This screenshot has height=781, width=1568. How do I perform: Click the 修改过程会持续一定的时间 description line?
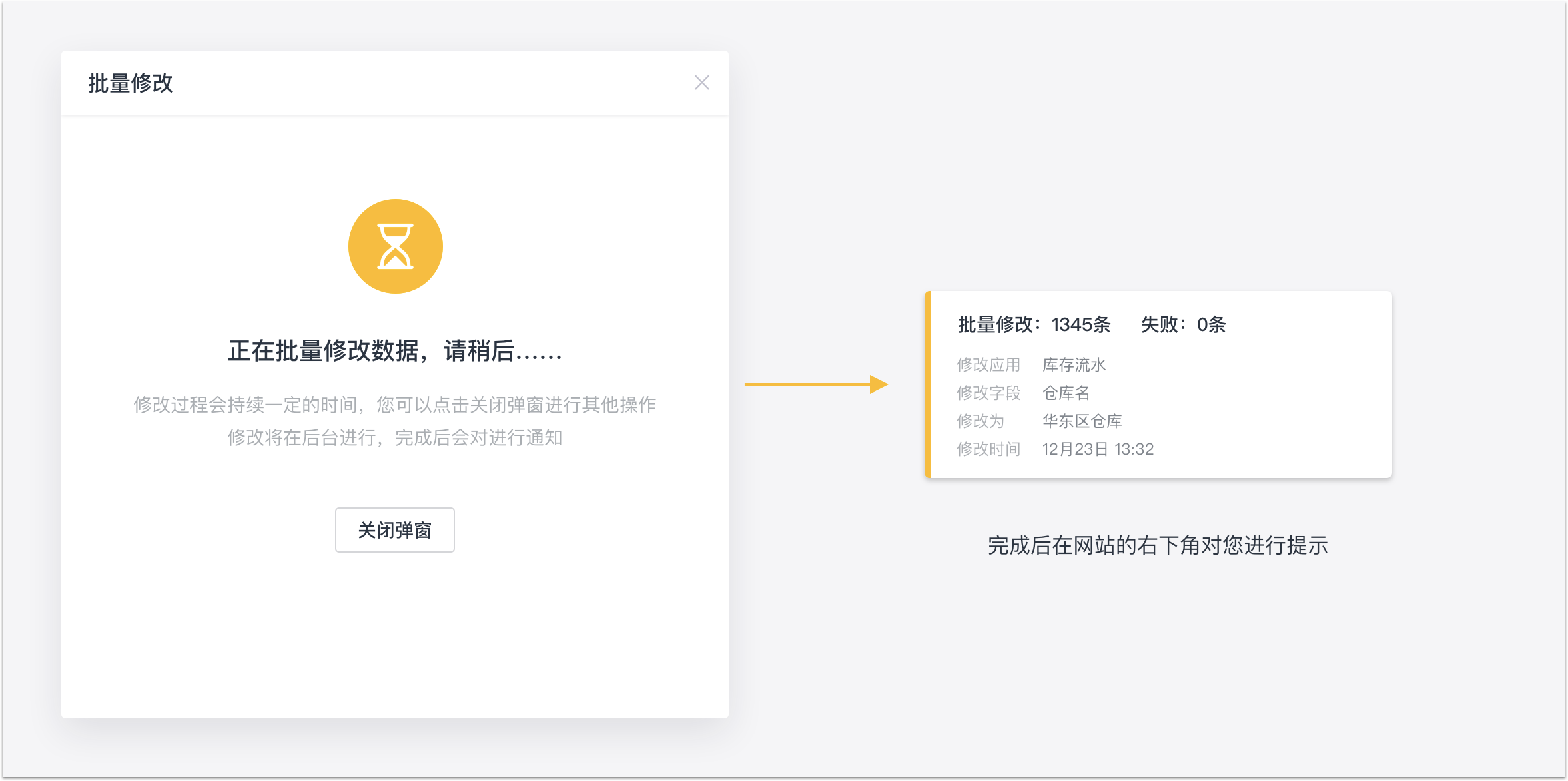394,405
